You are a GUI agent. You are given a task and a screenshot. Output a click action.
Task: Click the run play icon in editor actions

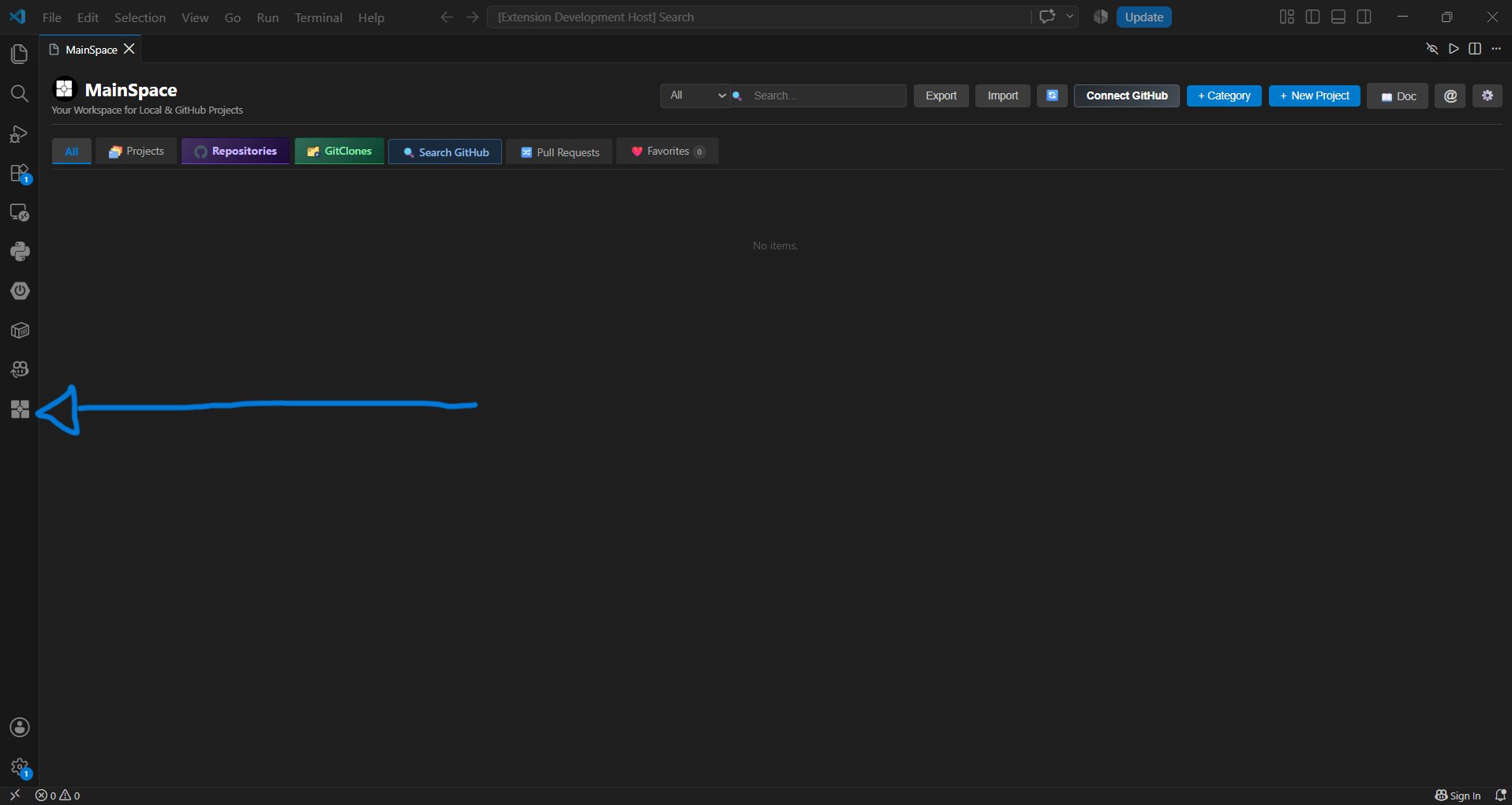coord(1454,49)
